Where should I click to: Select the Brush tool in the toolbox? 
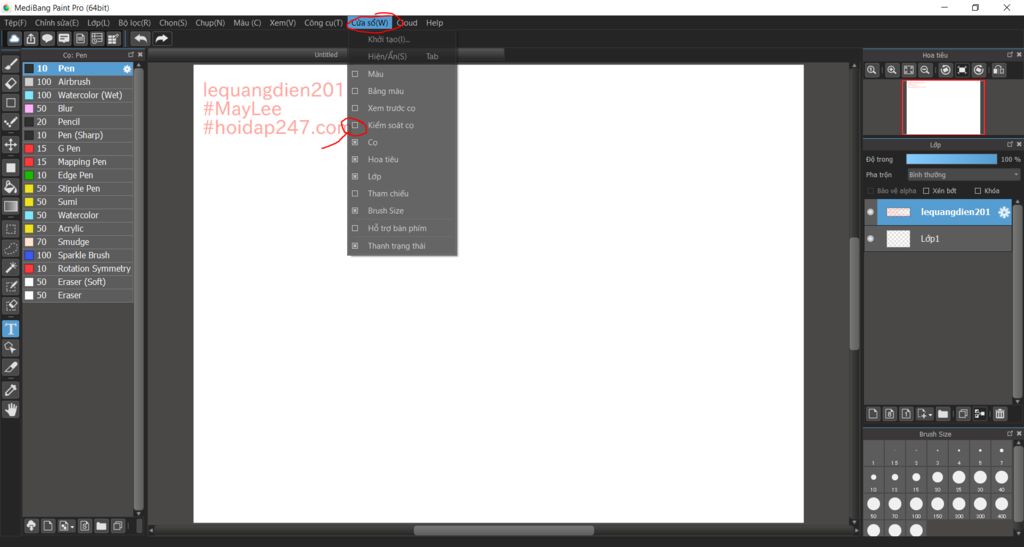click(10, 64)
